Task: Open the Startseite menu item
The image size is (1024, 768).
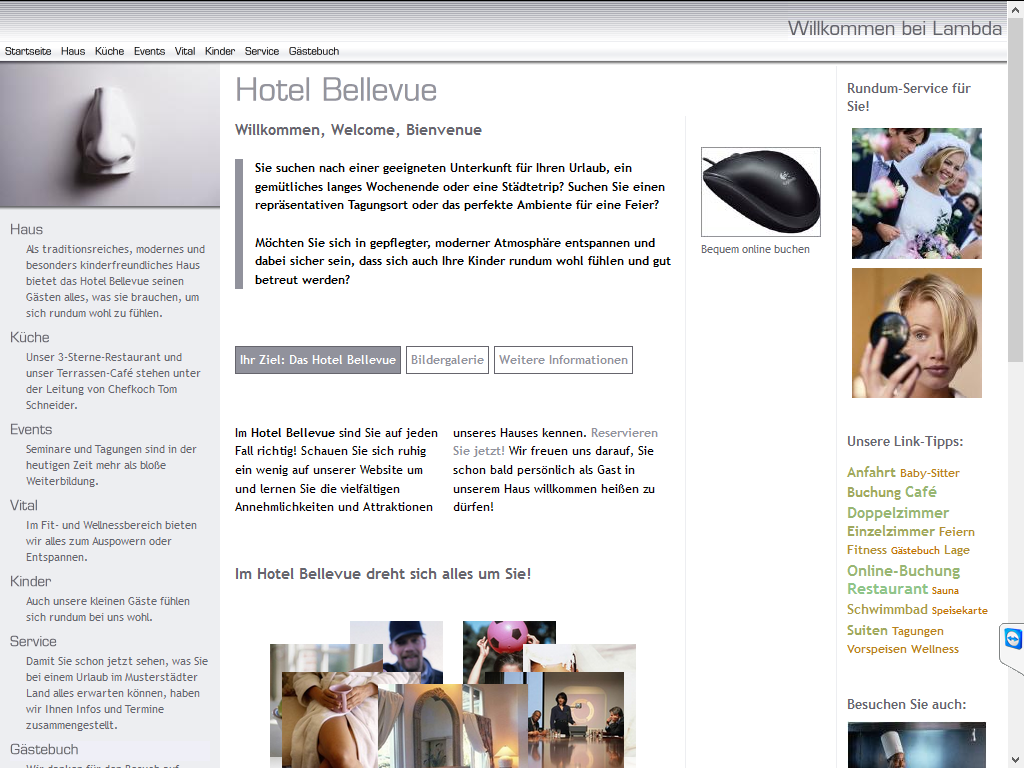Action: pos(28,51)
